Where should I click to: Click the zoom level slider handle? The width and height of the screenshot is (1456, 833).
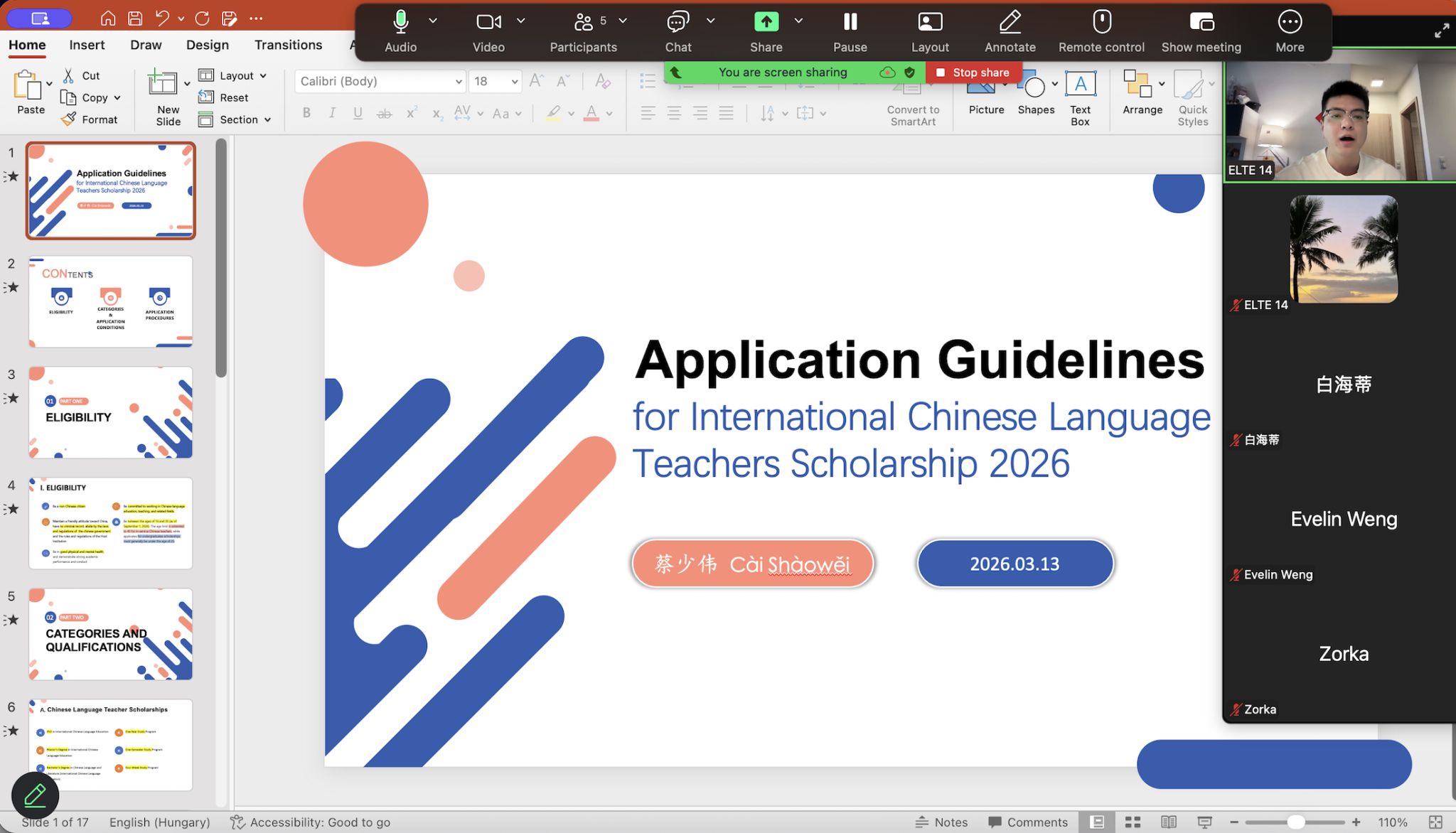tap(1295, 822)
